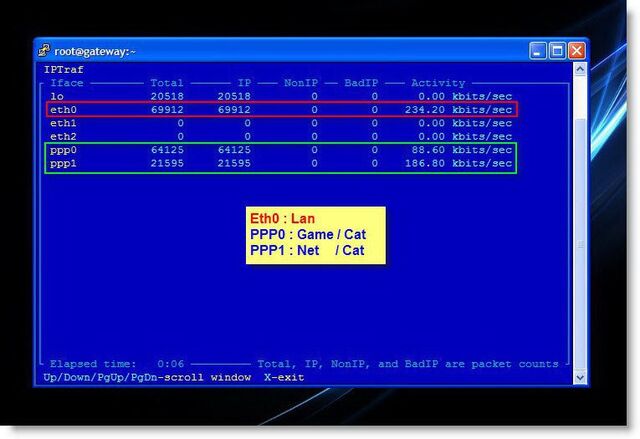Click the scrollbar down arrow
This screenshot has width=640, height=439.
[x=580, y=377]
